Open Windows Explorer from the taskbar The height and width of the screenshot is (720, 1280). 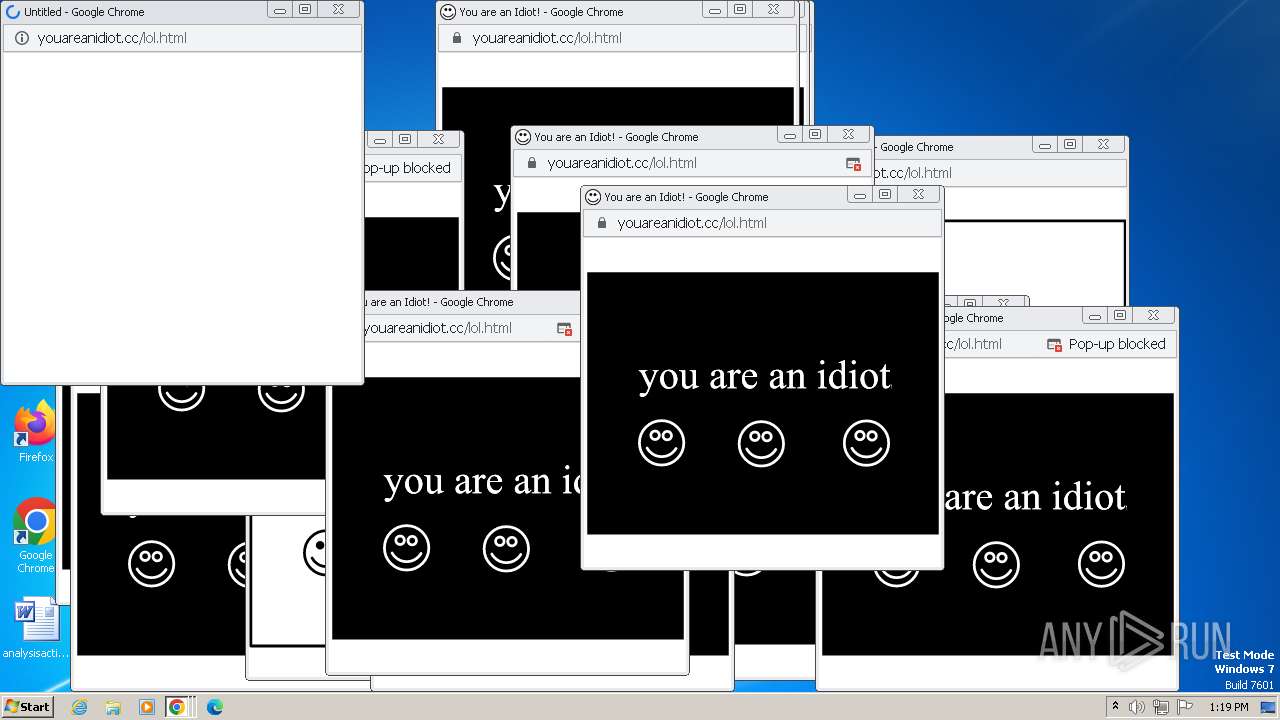click(113, 707)
